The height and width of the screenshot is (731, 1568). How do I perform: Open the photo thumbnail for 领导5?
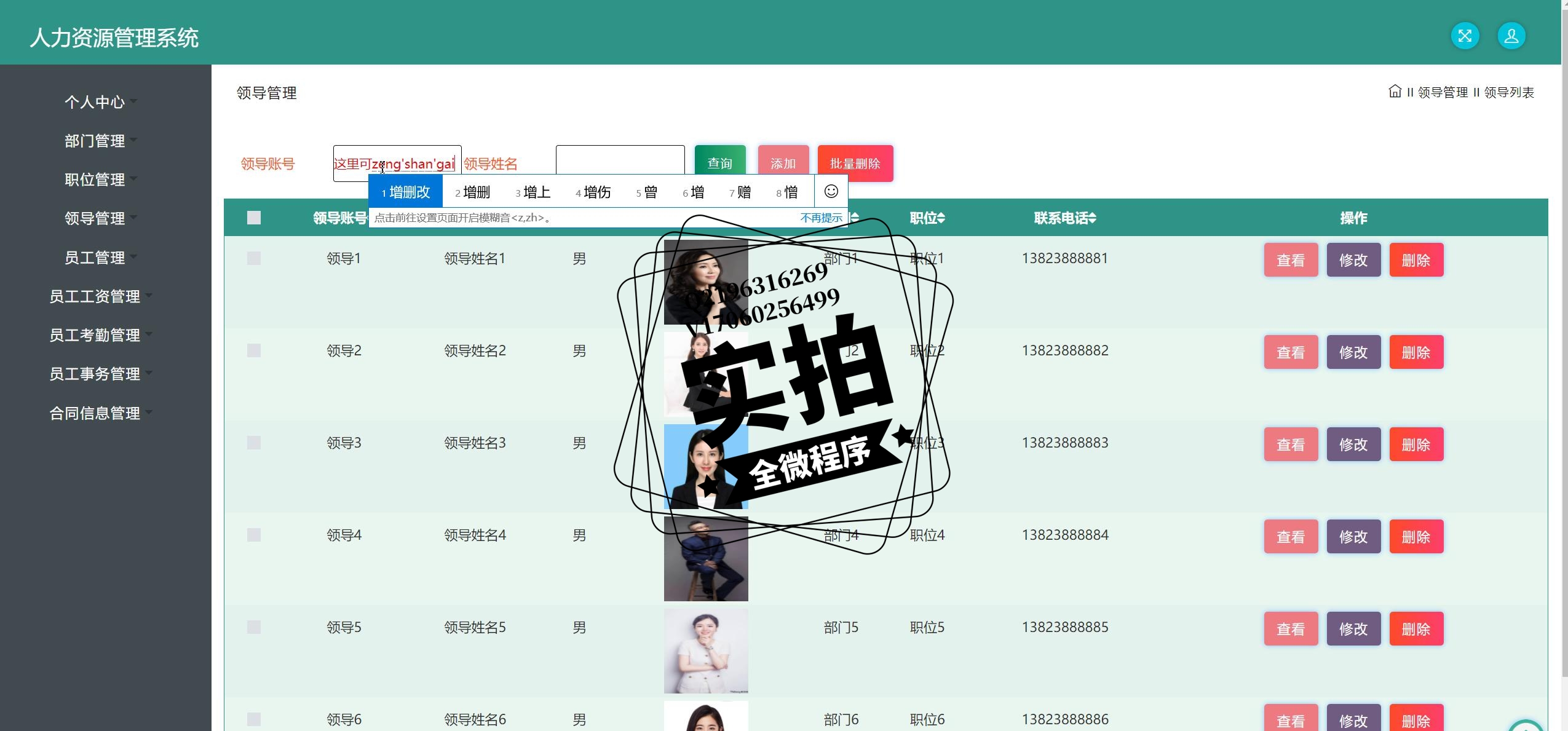[706, 650]
